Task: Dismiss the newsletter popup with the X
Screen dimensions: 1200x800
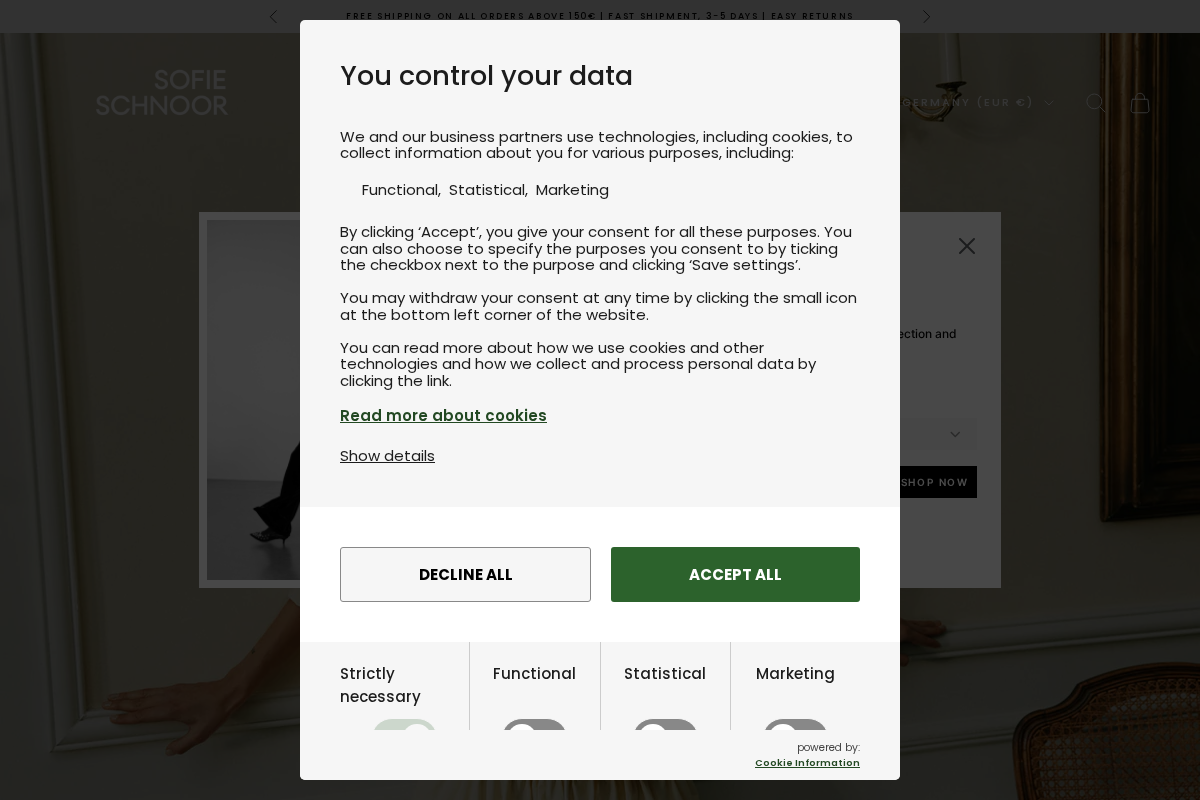Action: click(967, 246)
